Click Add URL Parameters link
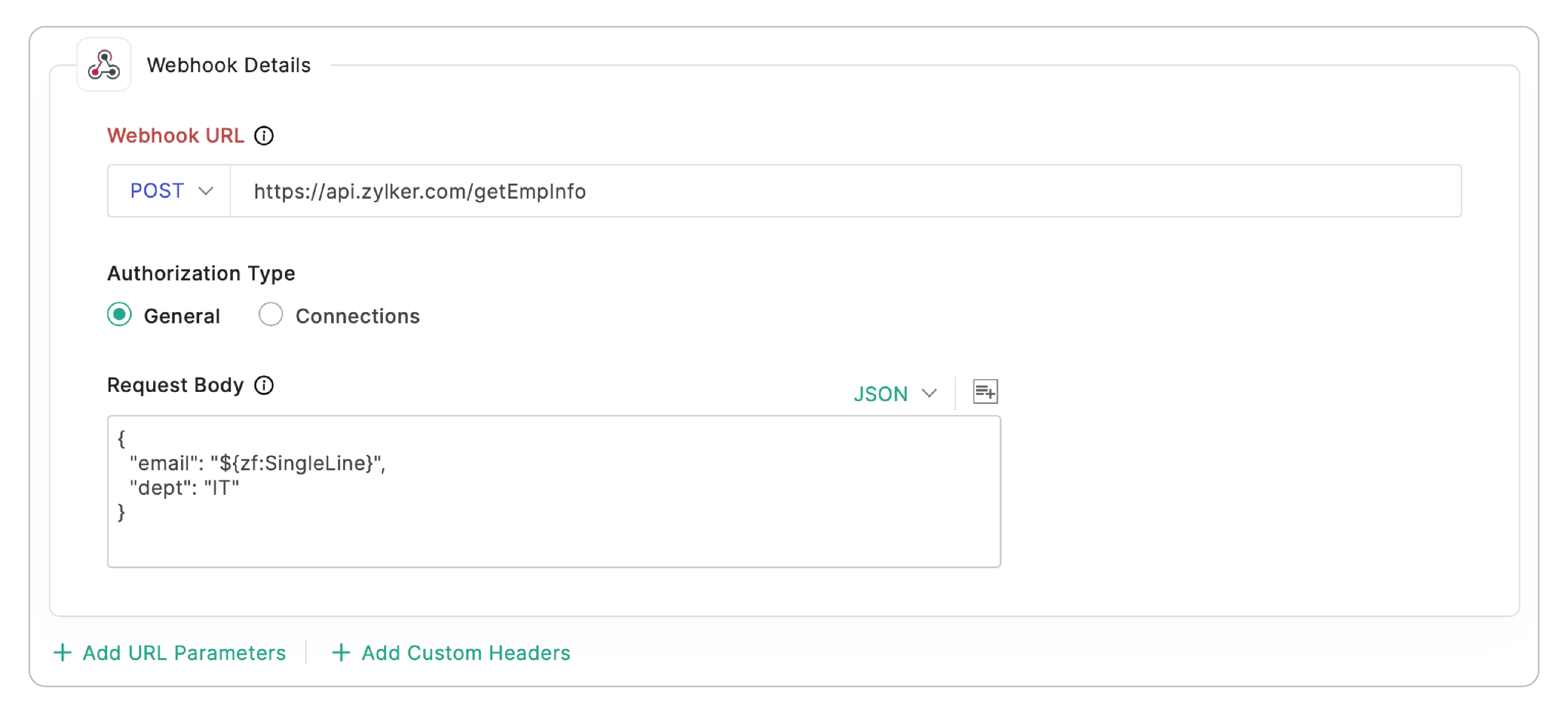1568x713 pixels. 184,653
